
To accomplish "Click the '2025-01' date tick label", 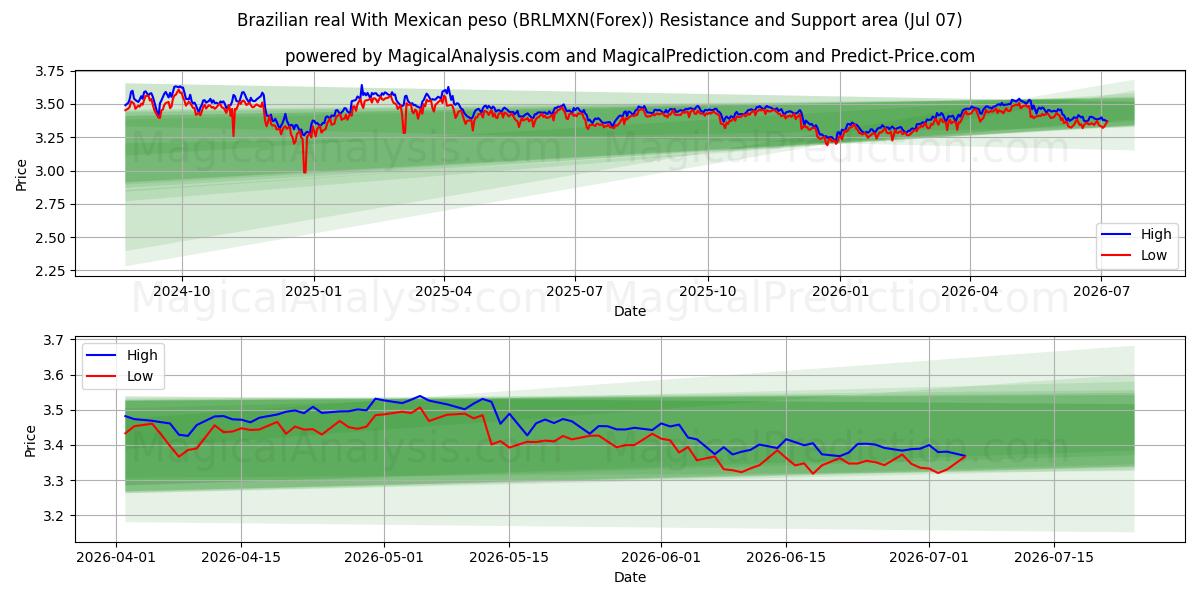I will click(314, 291).
